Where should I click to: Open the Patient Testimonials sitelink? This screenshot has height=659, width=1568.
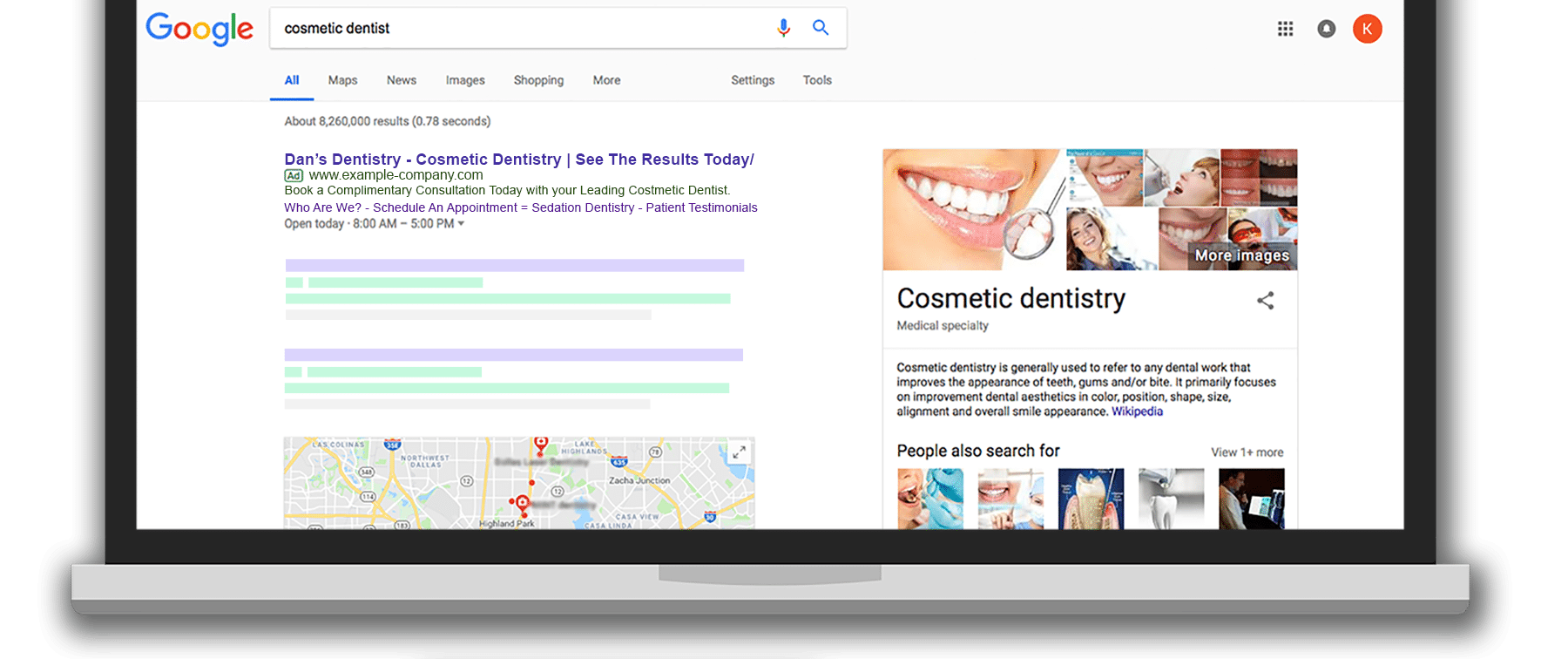[x=701, y=207]
